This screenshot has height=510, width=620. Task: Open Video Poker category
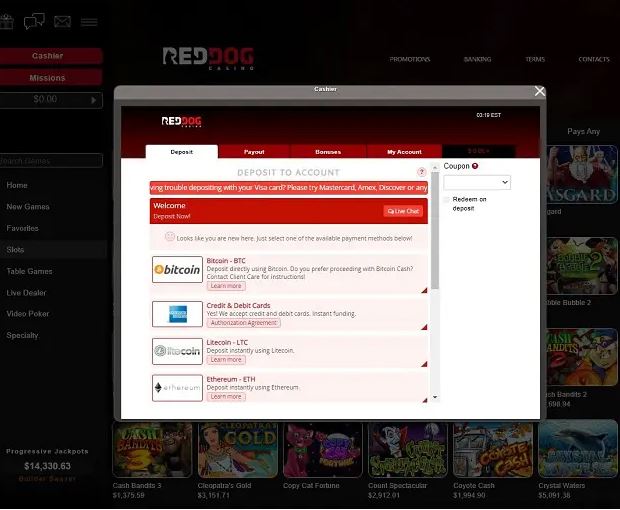pyautogui.click(x=28, y=314)
